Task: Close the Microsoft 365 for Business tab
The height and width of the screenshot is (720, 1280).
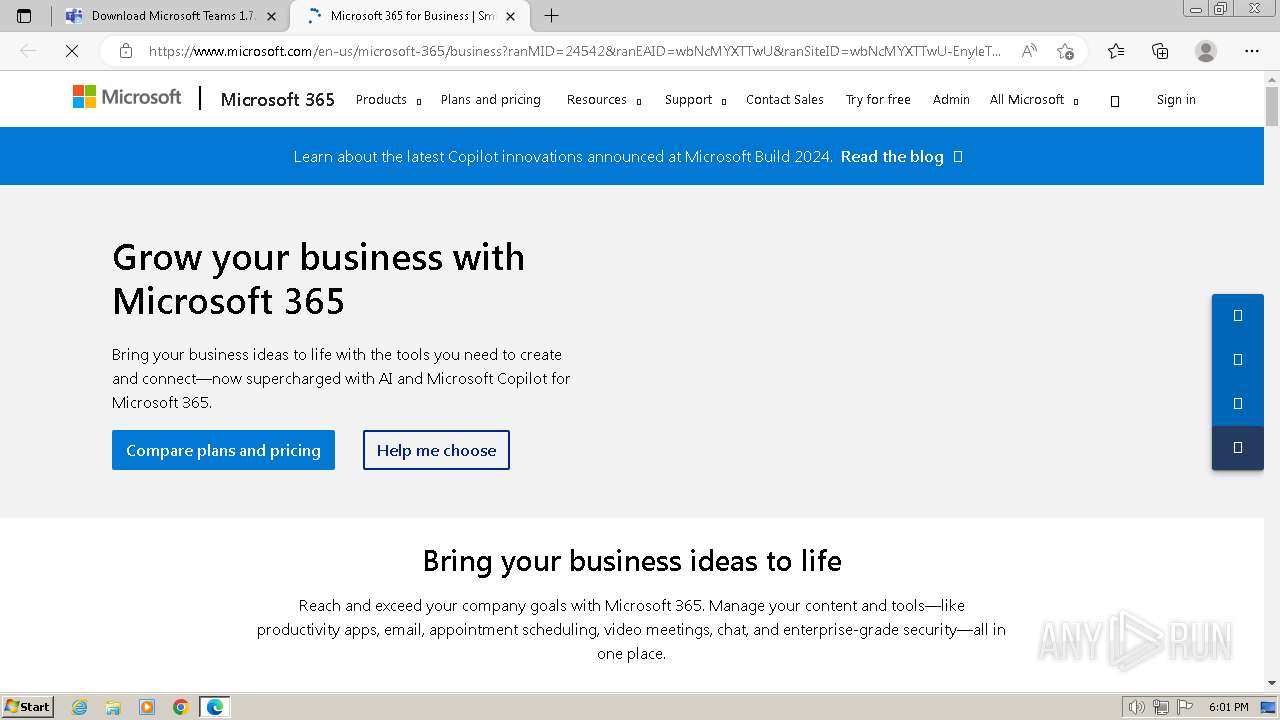Action: [x=510, y=16]
